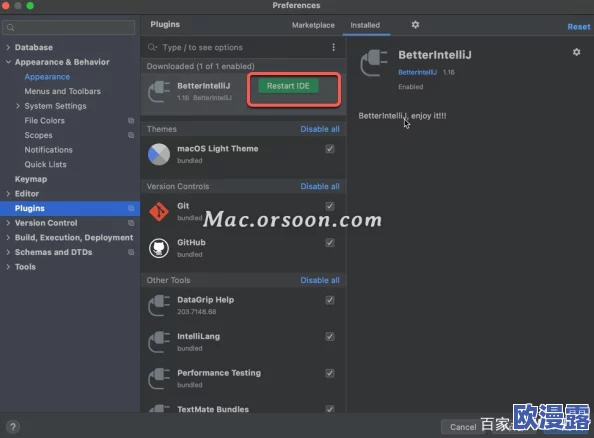This screenshot has height=438, width=594.
Task: Select the TextMate Bundles plugin row
Action: [243, 408]
